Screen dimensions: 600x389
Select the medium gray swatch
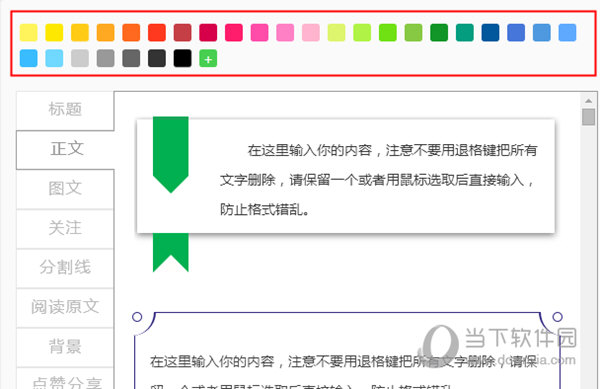106,58
